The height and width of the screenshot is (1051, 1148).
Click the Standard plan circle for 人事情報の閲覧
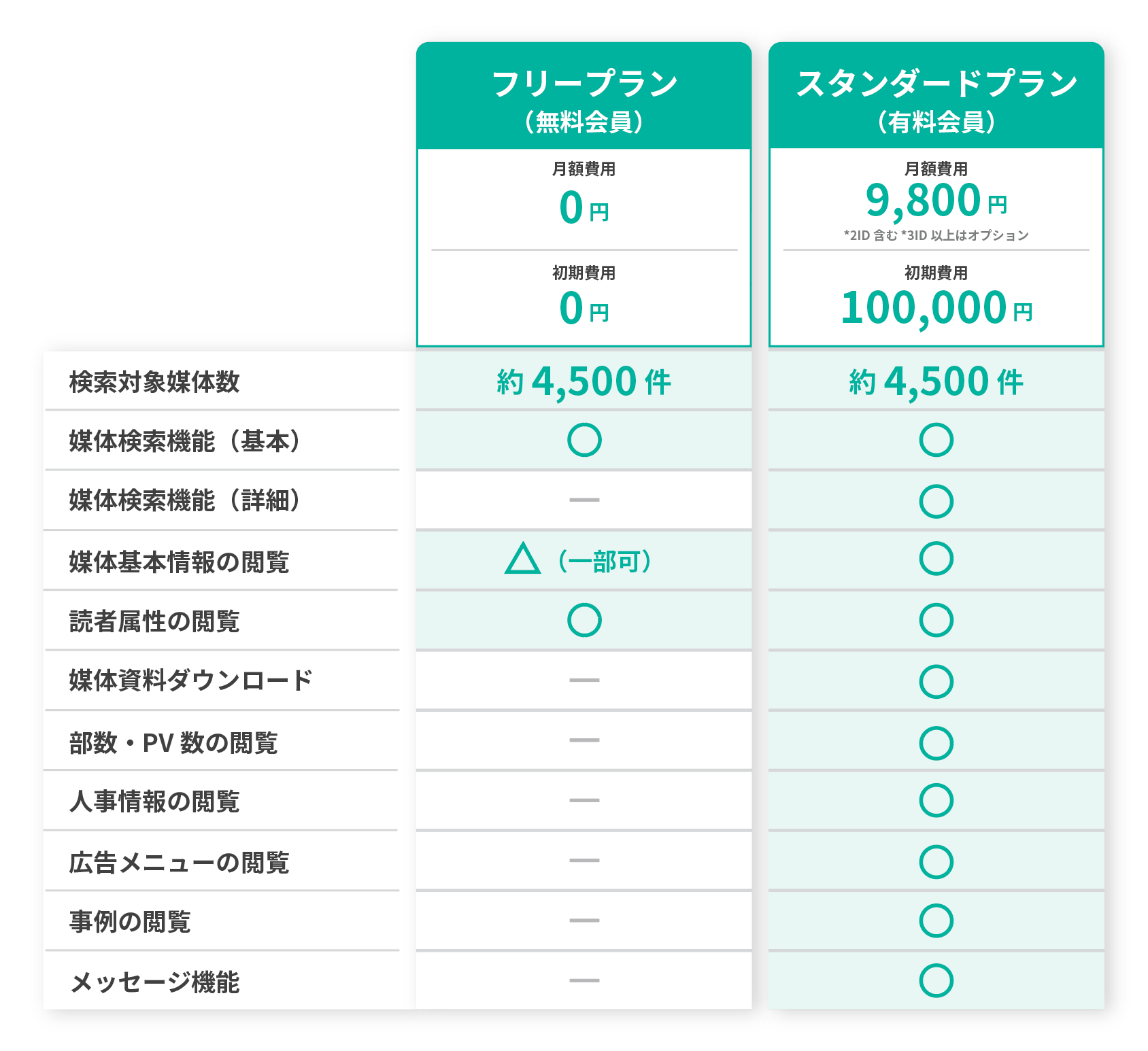[x=936, y=800]
